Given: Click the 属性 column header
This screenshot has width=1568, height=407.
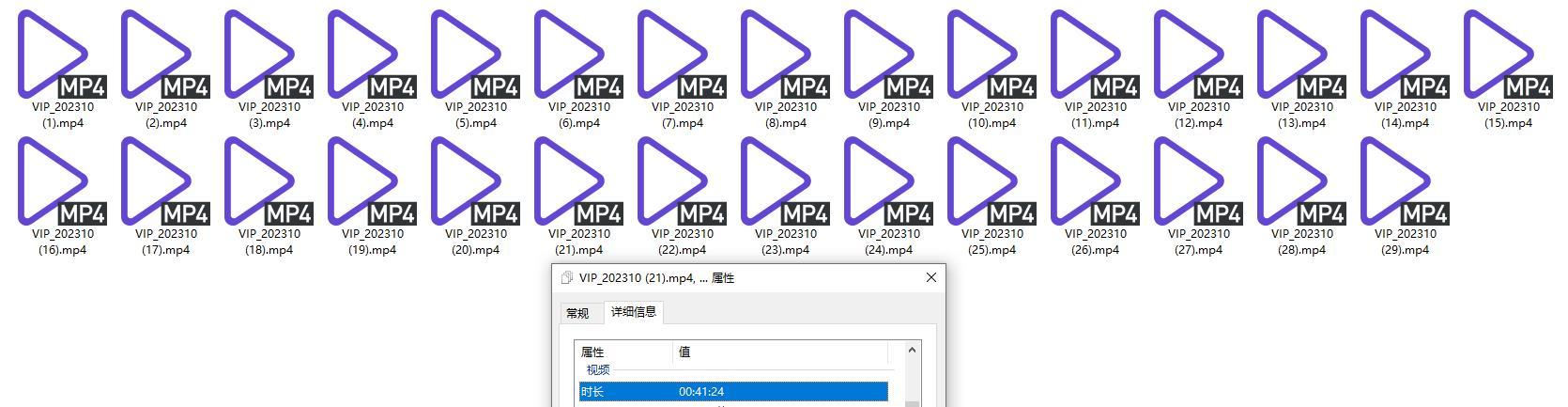Looking at the screenshot, I should (x=624, y=352).
